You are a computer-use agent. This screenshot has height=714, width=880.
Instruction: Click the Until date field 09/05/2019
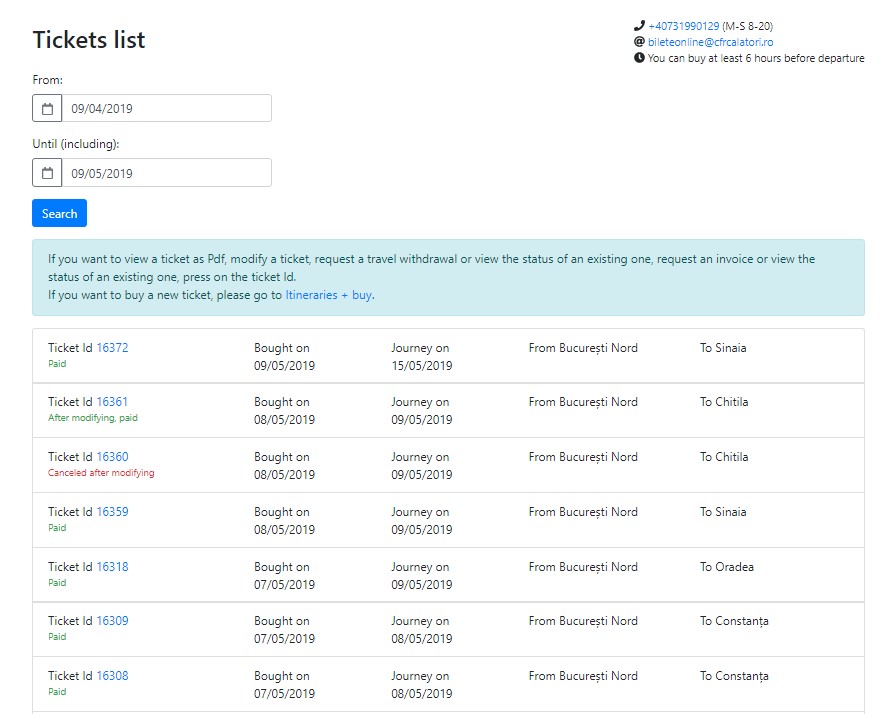tap(167, 173)
